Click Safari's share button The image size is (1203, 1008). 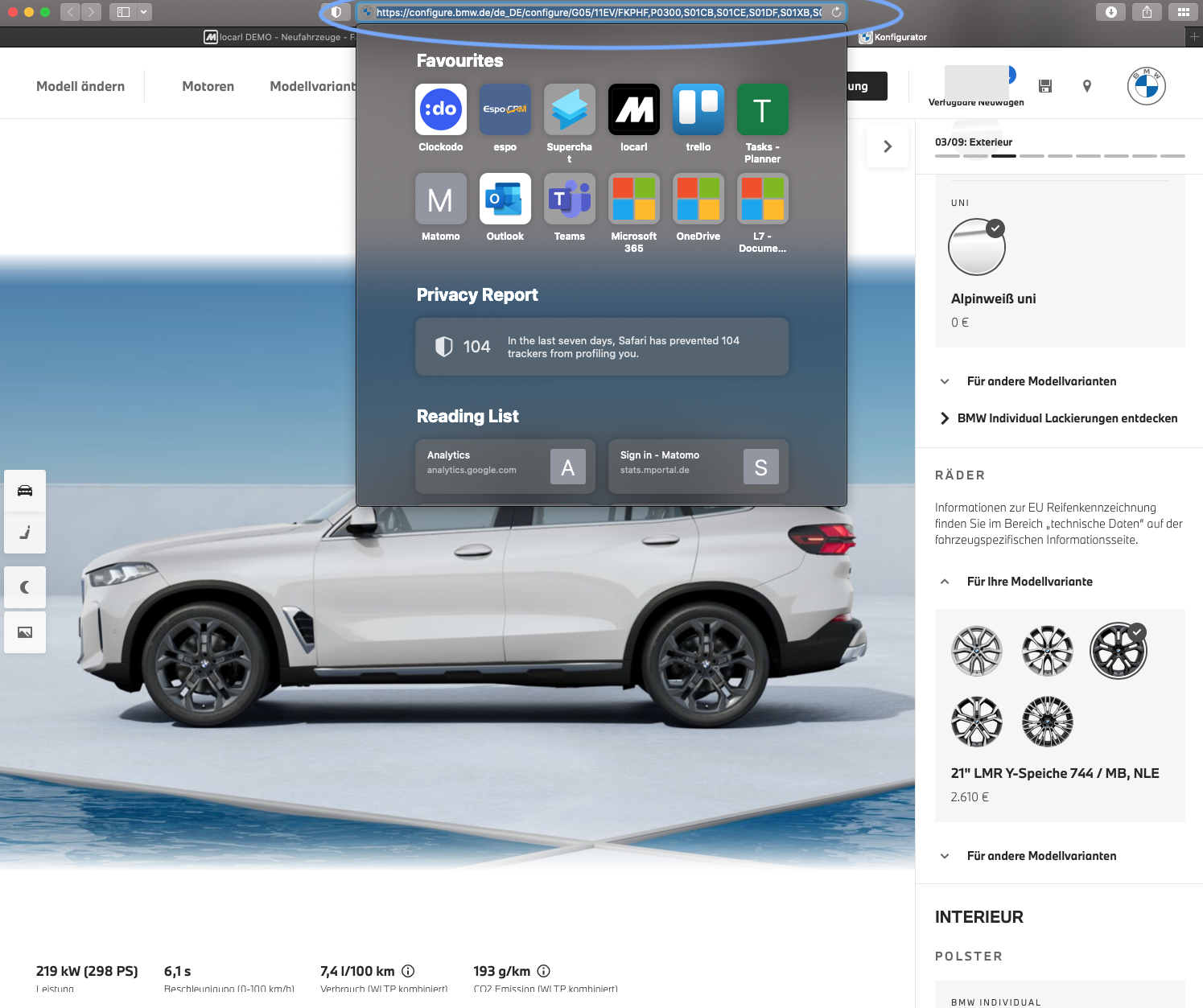pyautogui.click(x=1147, y=12)
